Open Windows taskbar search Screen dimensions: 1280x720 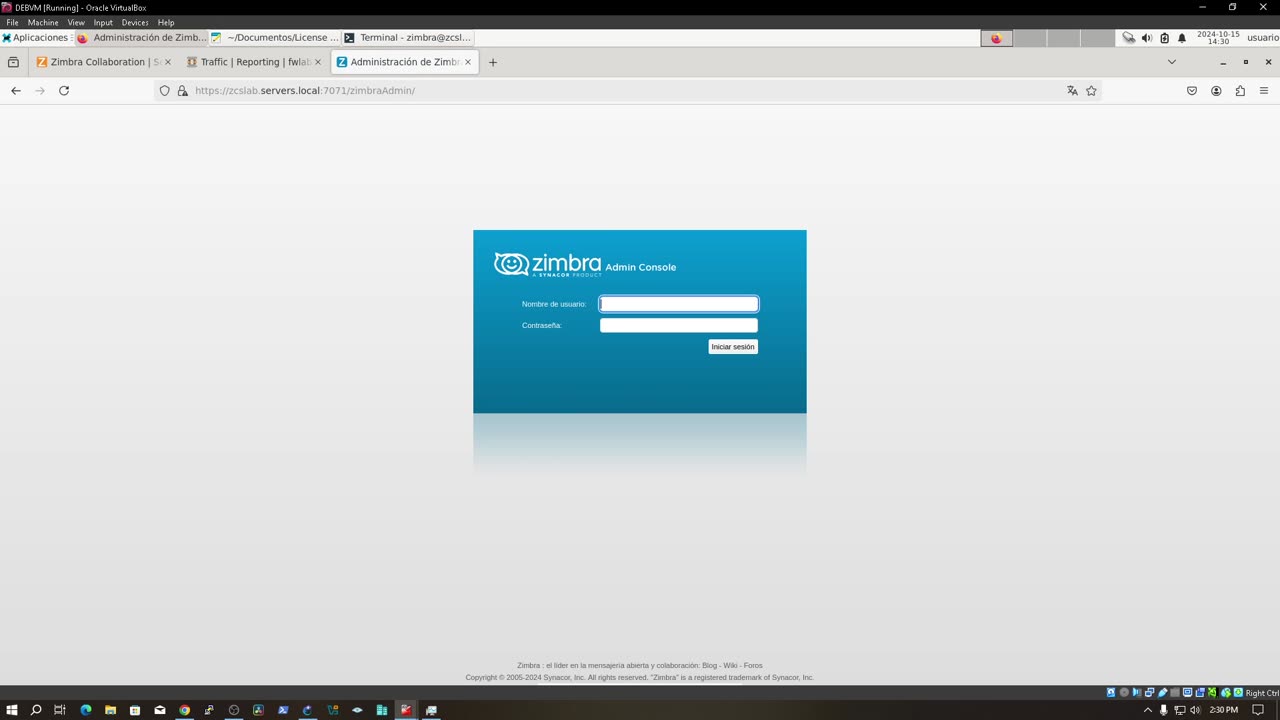tap(36, 710)
